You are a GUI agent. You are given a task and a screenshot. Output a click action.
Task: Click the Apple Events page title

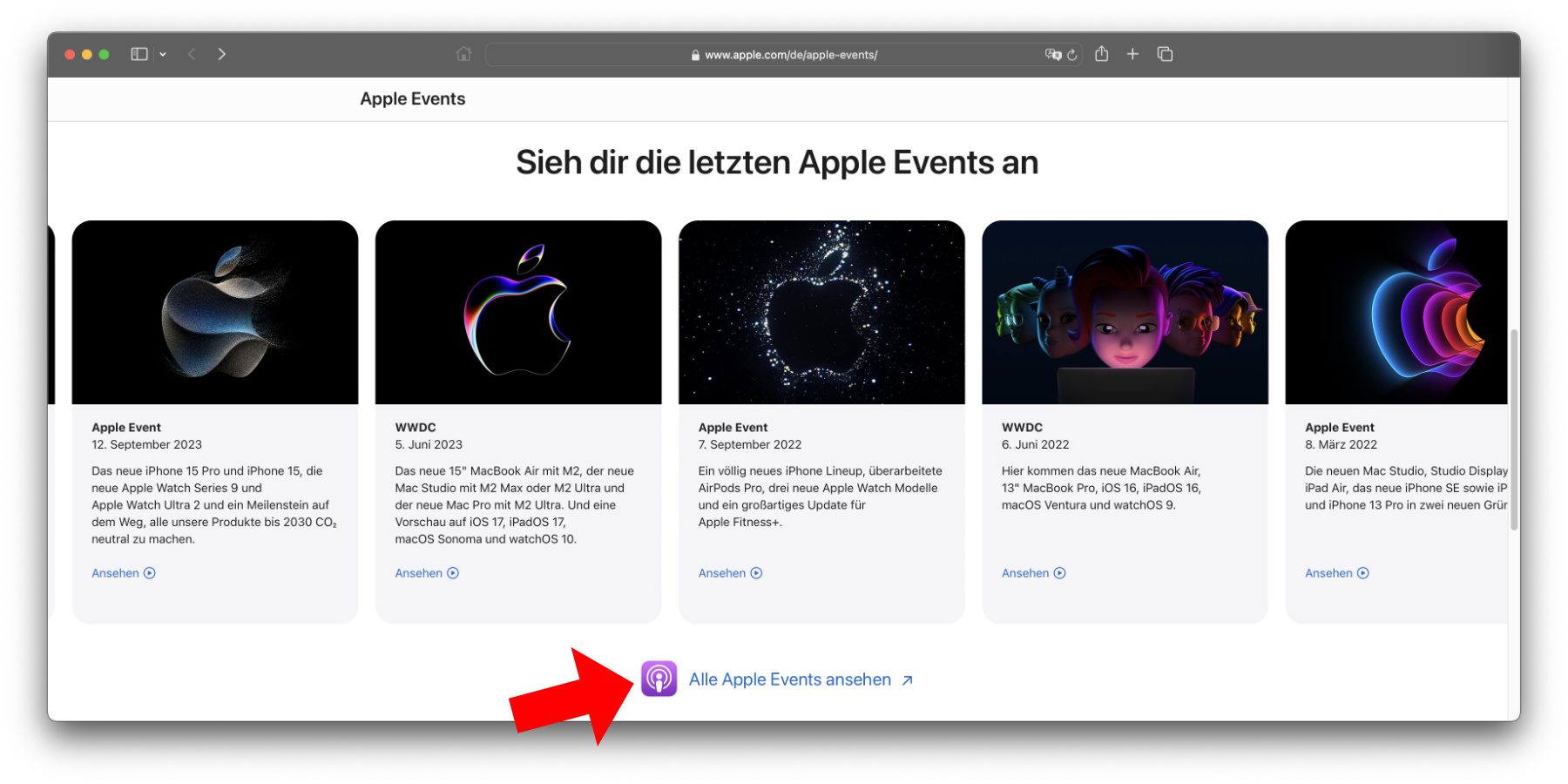pyautogui.click(x=412, y=99)
